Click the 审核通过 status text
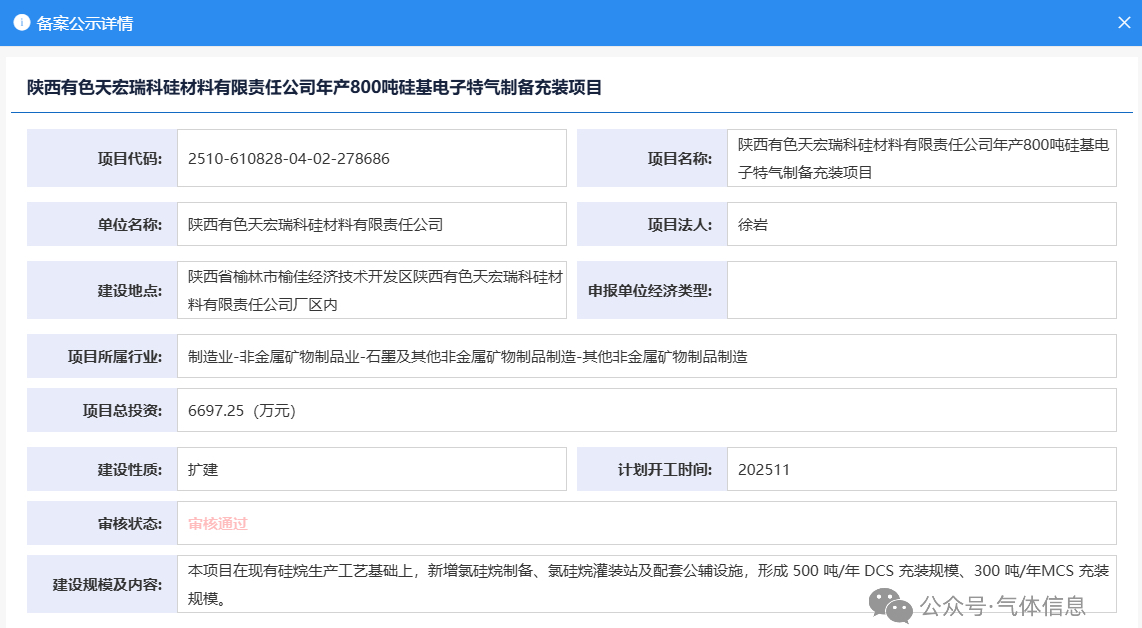Image resolution: width=1142 pixels, height=628 pixels. (217, 523)
